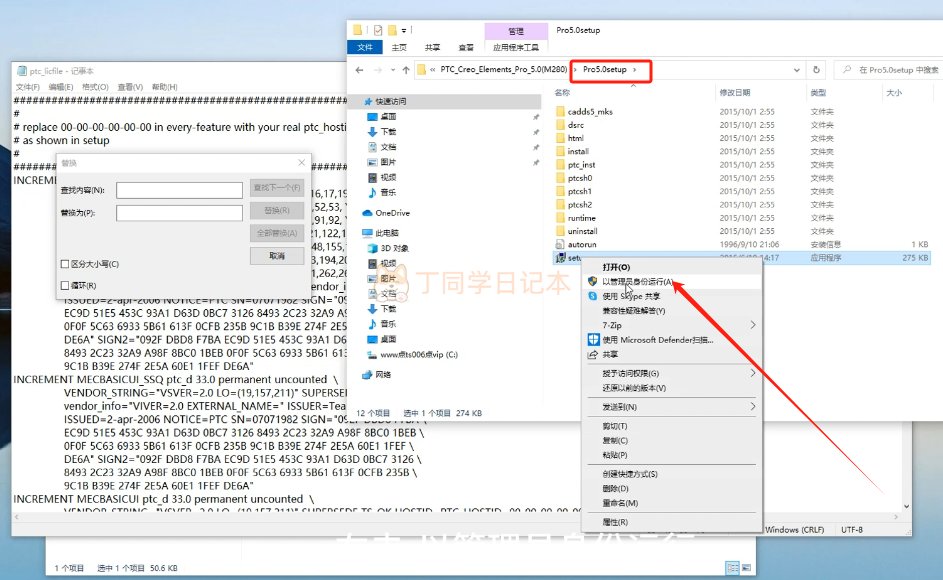Select the cadds5_mks folder
Screen dimensions: 943x580
584,111
